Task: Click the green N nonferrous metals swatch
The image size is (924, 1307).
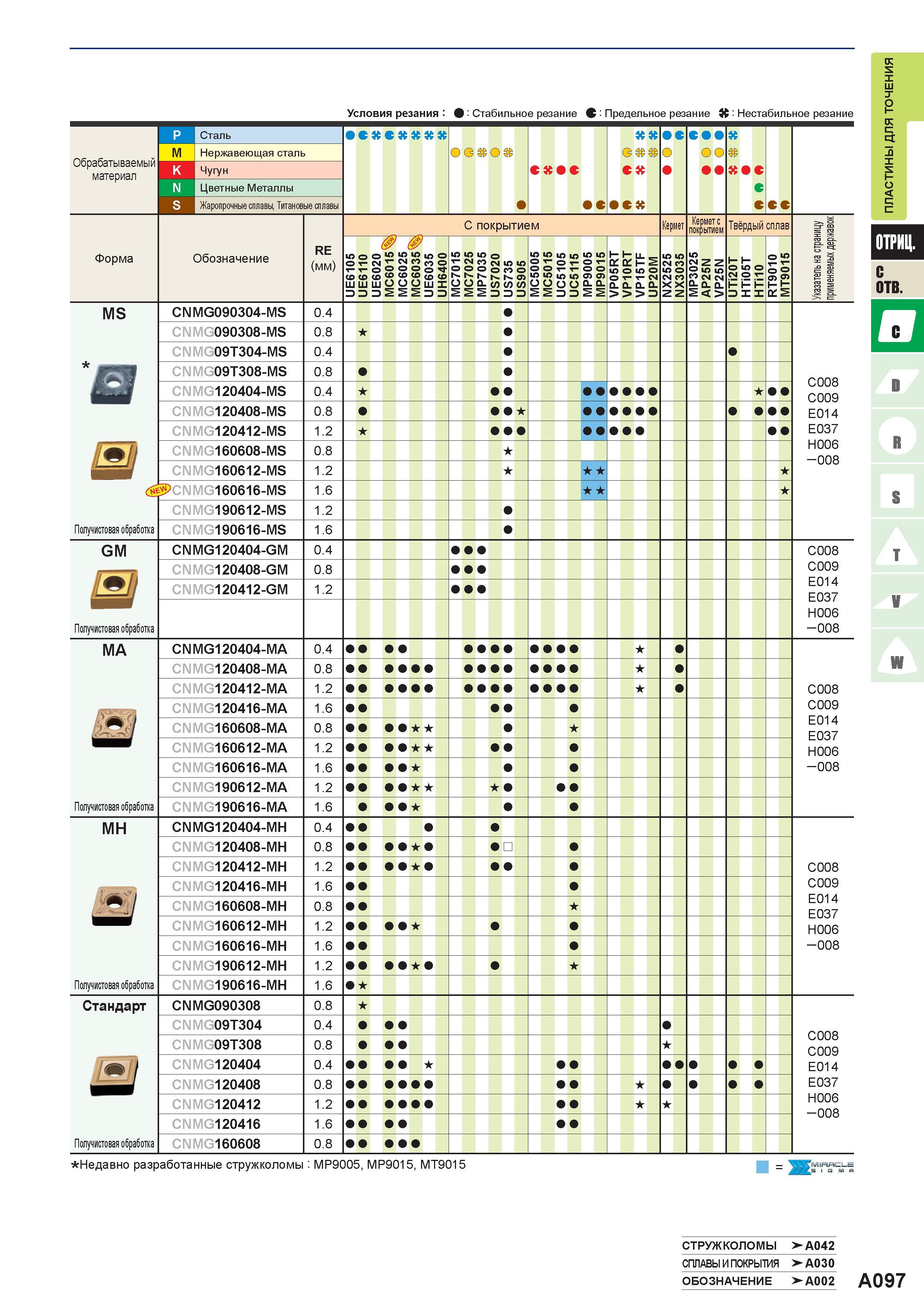Action: coord(177,188)
